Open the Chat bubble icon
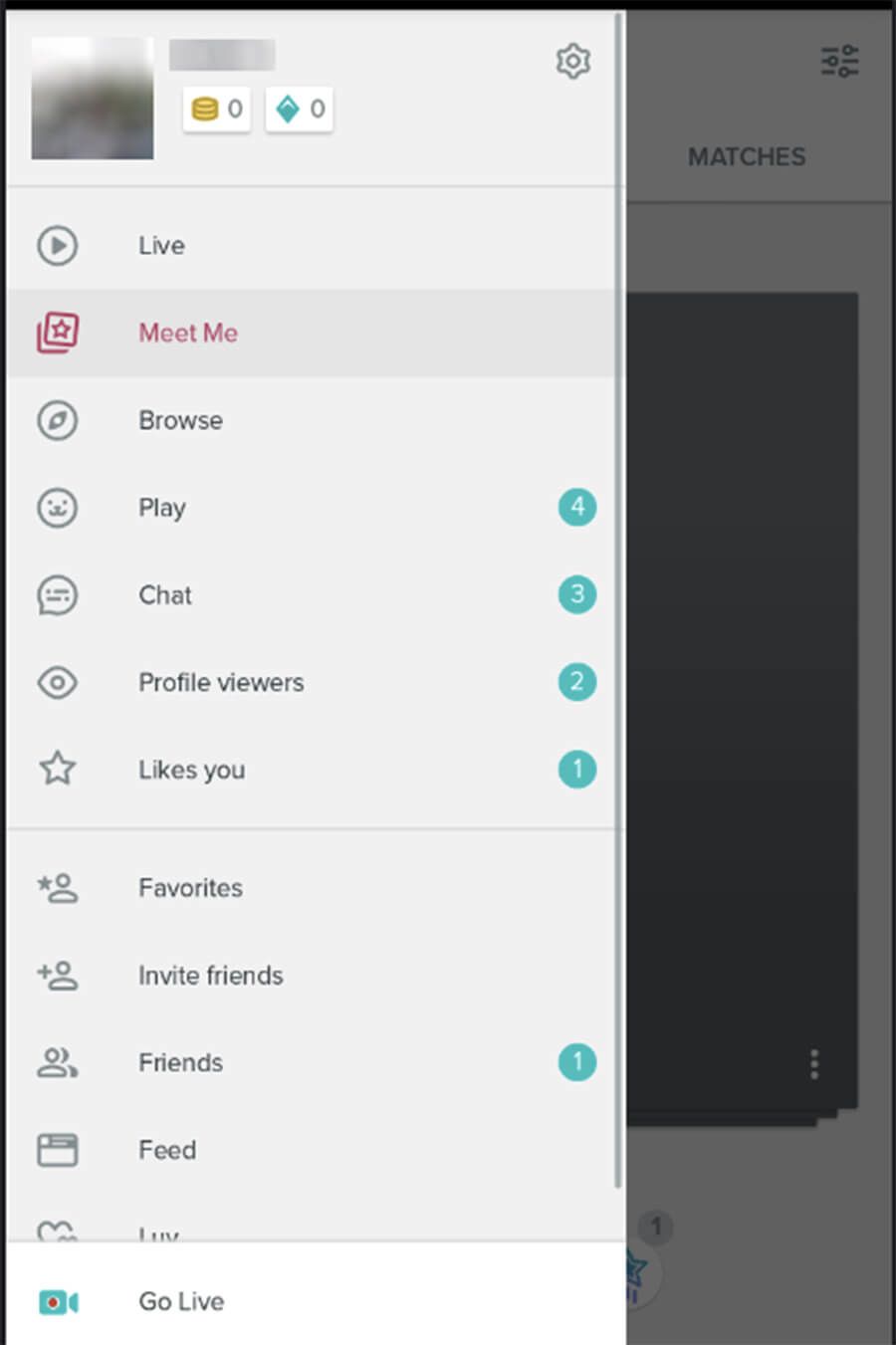 click(x=57, y=595)
